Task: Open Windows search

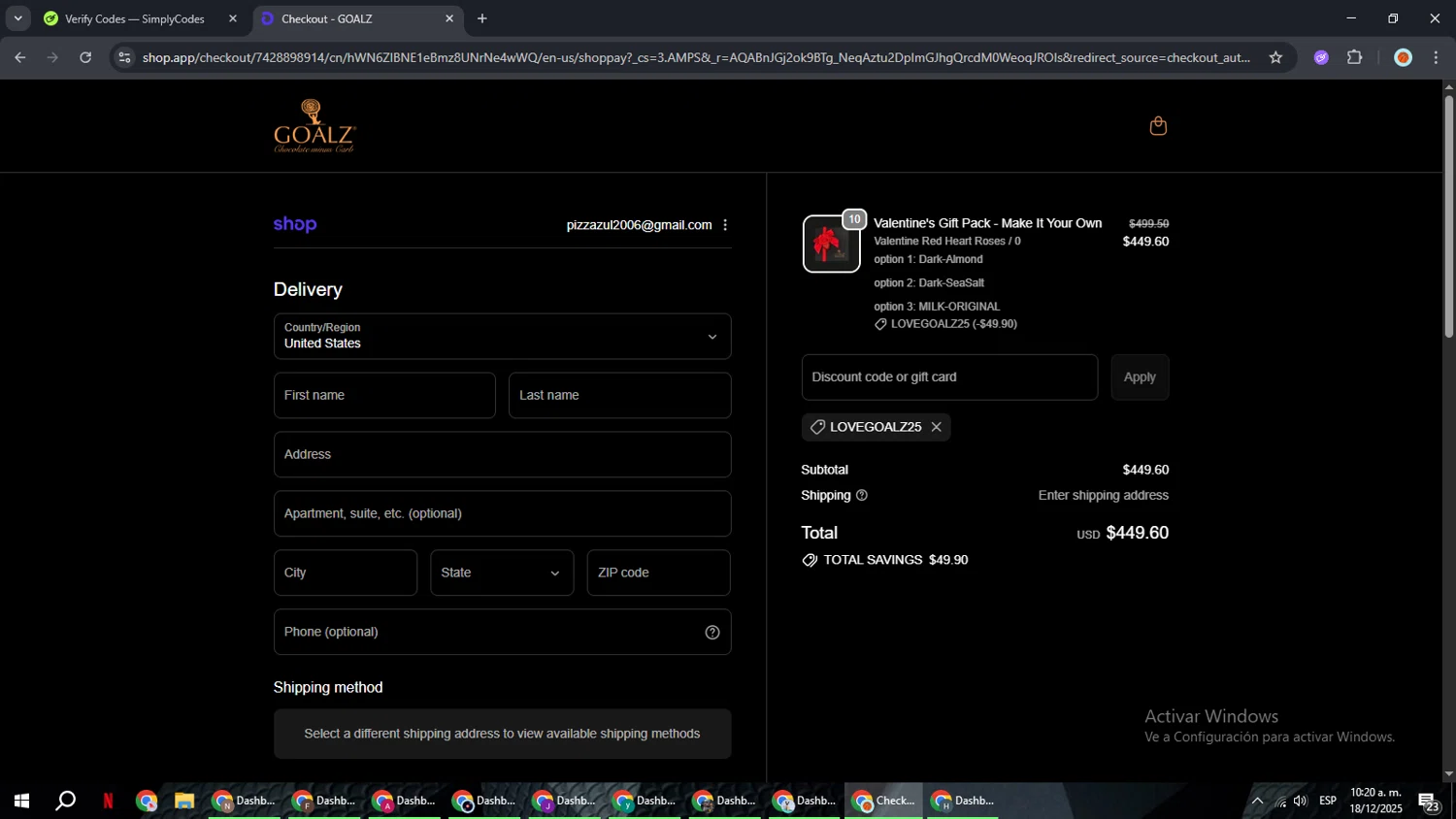Action: [65, 802]
